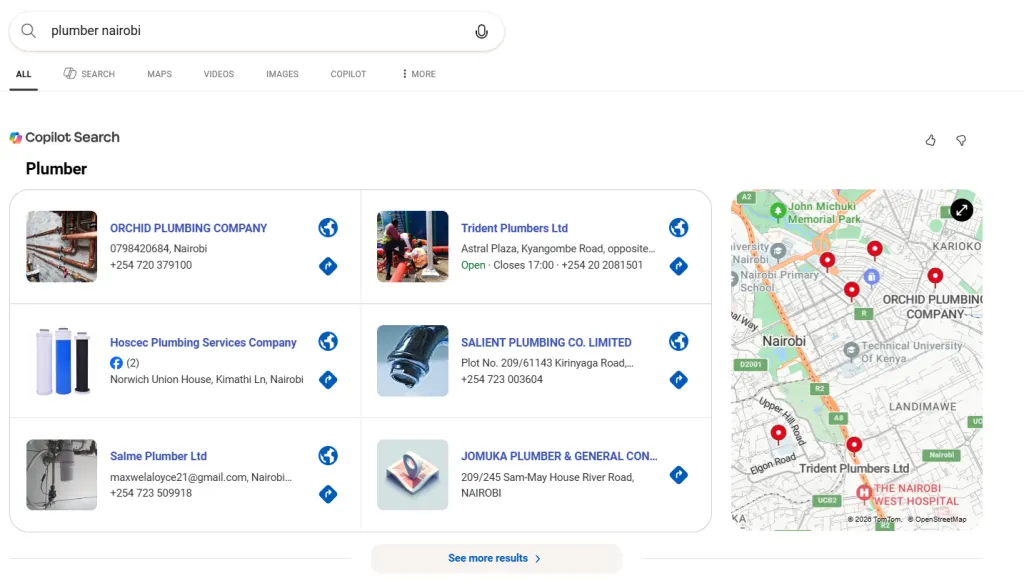Image resolution: width=1024 pixels, height=581 pixels.
Task: Visit ORCHID PLUMBING COMPANY website globe icon
Action: pos(328,227)
